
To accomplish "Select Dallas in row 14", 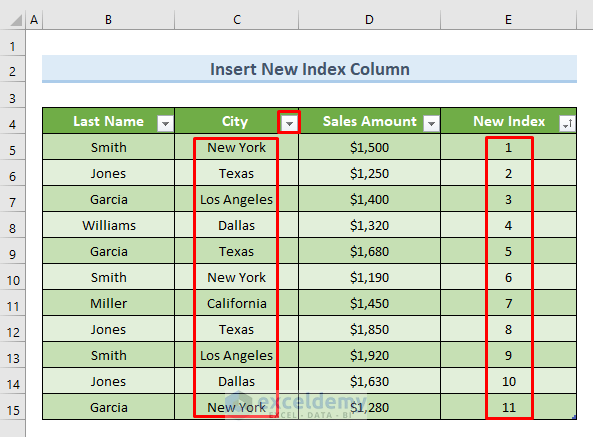I will coord(237,381).
